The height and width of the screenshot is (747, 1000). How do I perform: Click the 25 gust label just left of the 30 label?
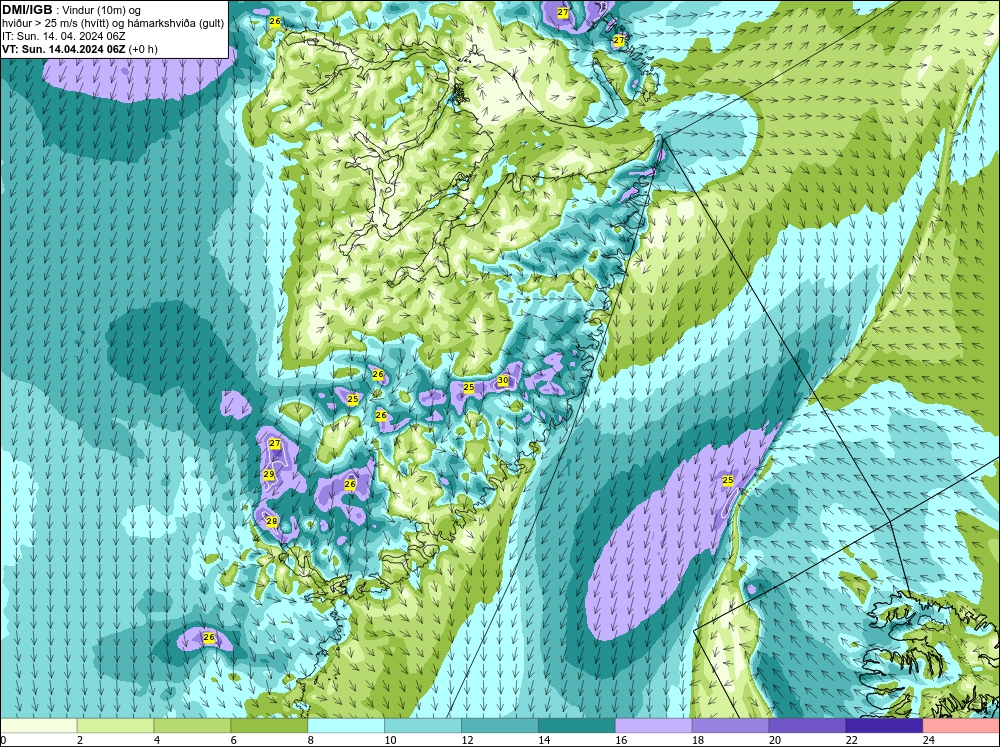click(x=469, y=387)
